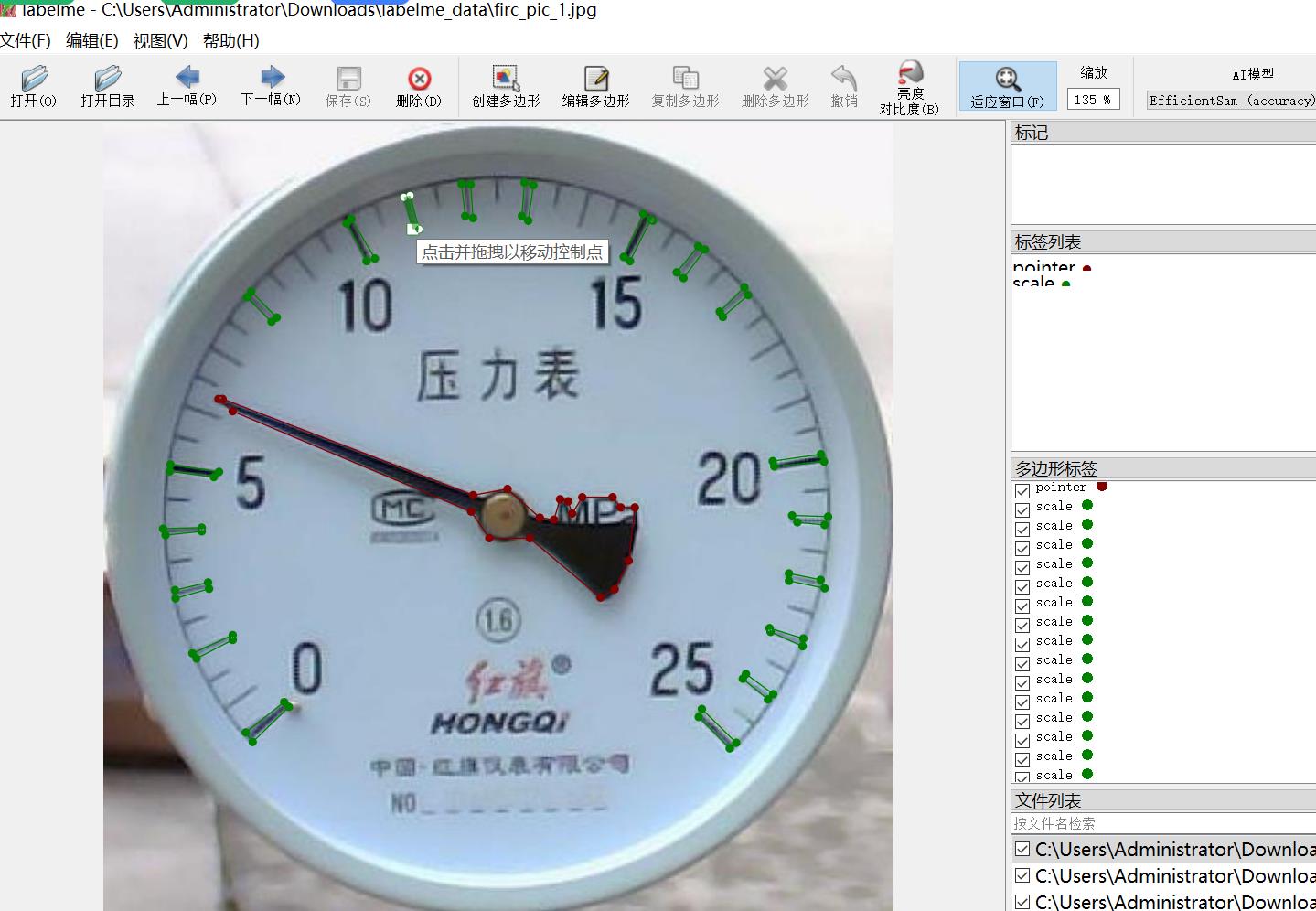Select pointer in the label list
This screenshot has height=911, width=1316.
pyautogui.click(x=1044, y=266)
